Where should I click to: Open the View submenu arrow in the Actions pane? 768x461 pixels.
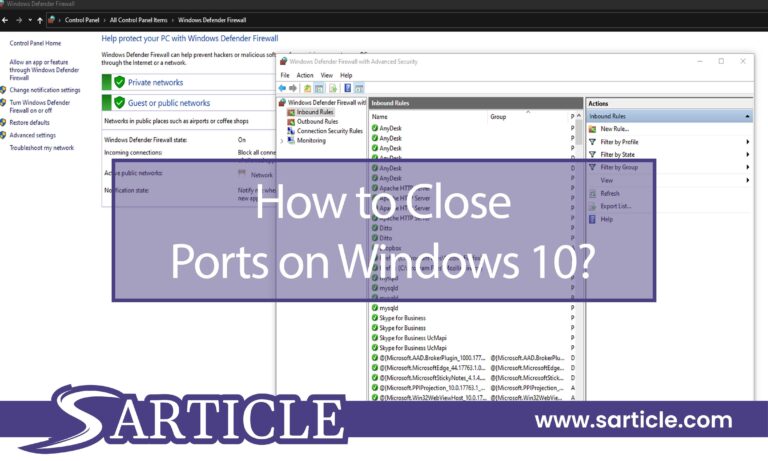[748, 180]
